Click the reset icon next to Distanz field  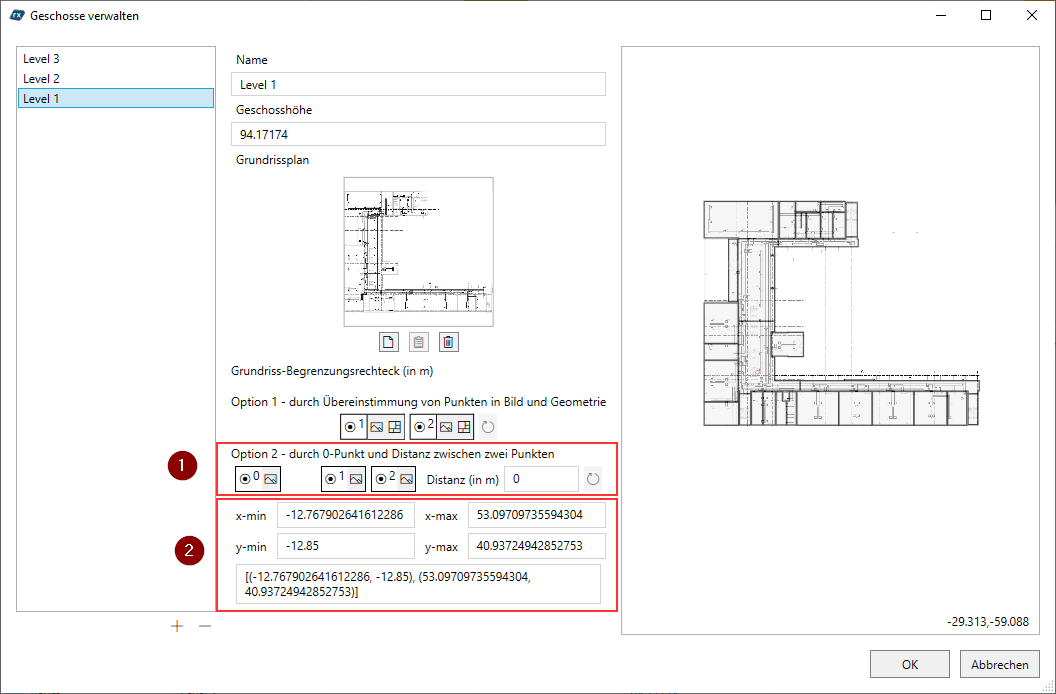(x=593, y=479)
